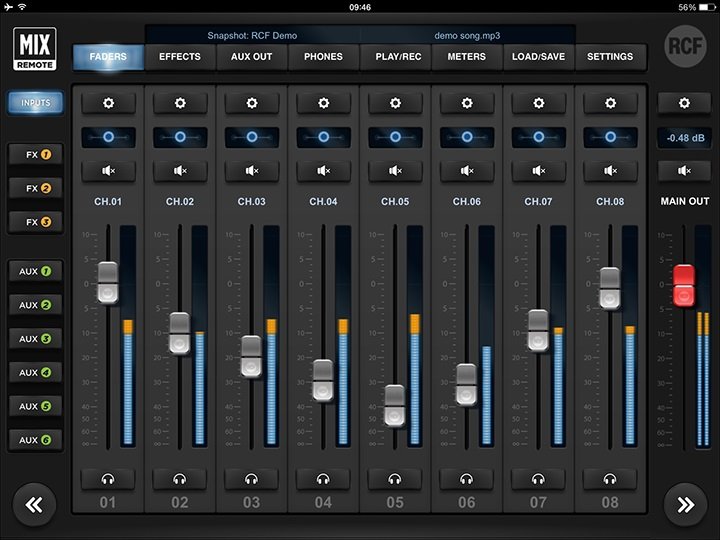
Task: Select the AUX 4 bus button
Action: point(36,373)
